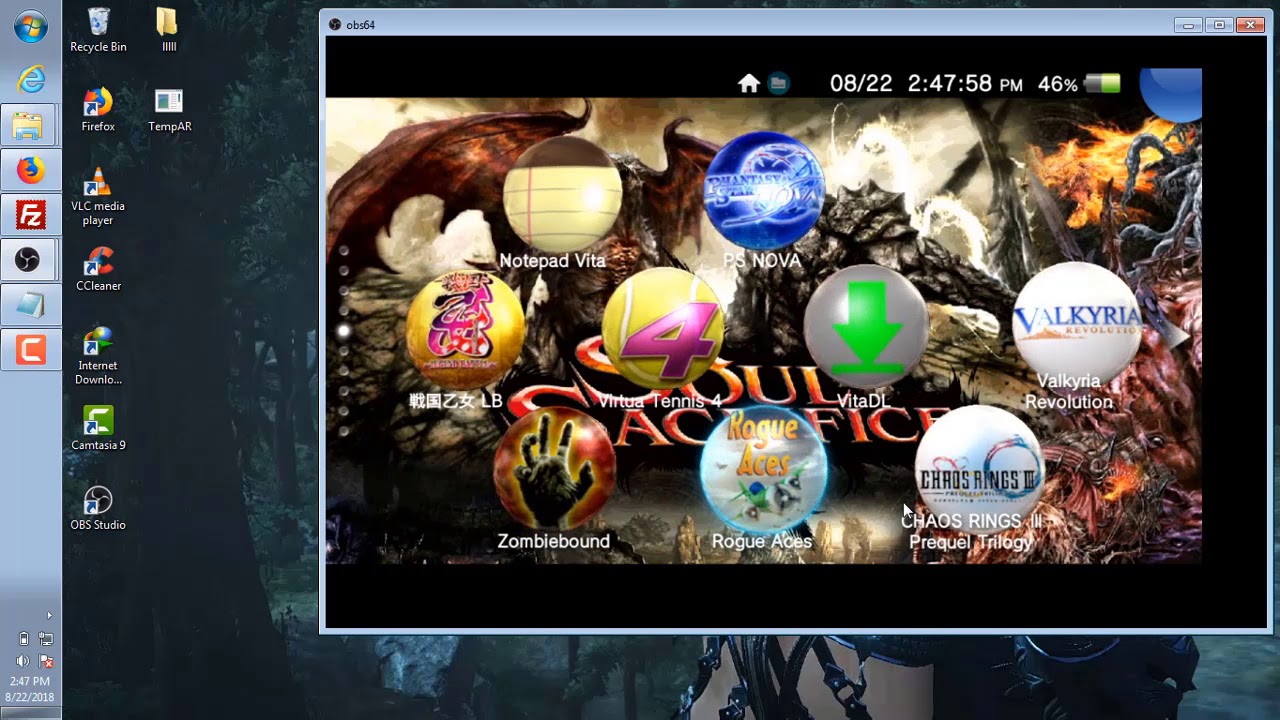Click the 46% battery percentage text
Viewport: 1280px width, 720px height.
click(x=1058, y=85)
